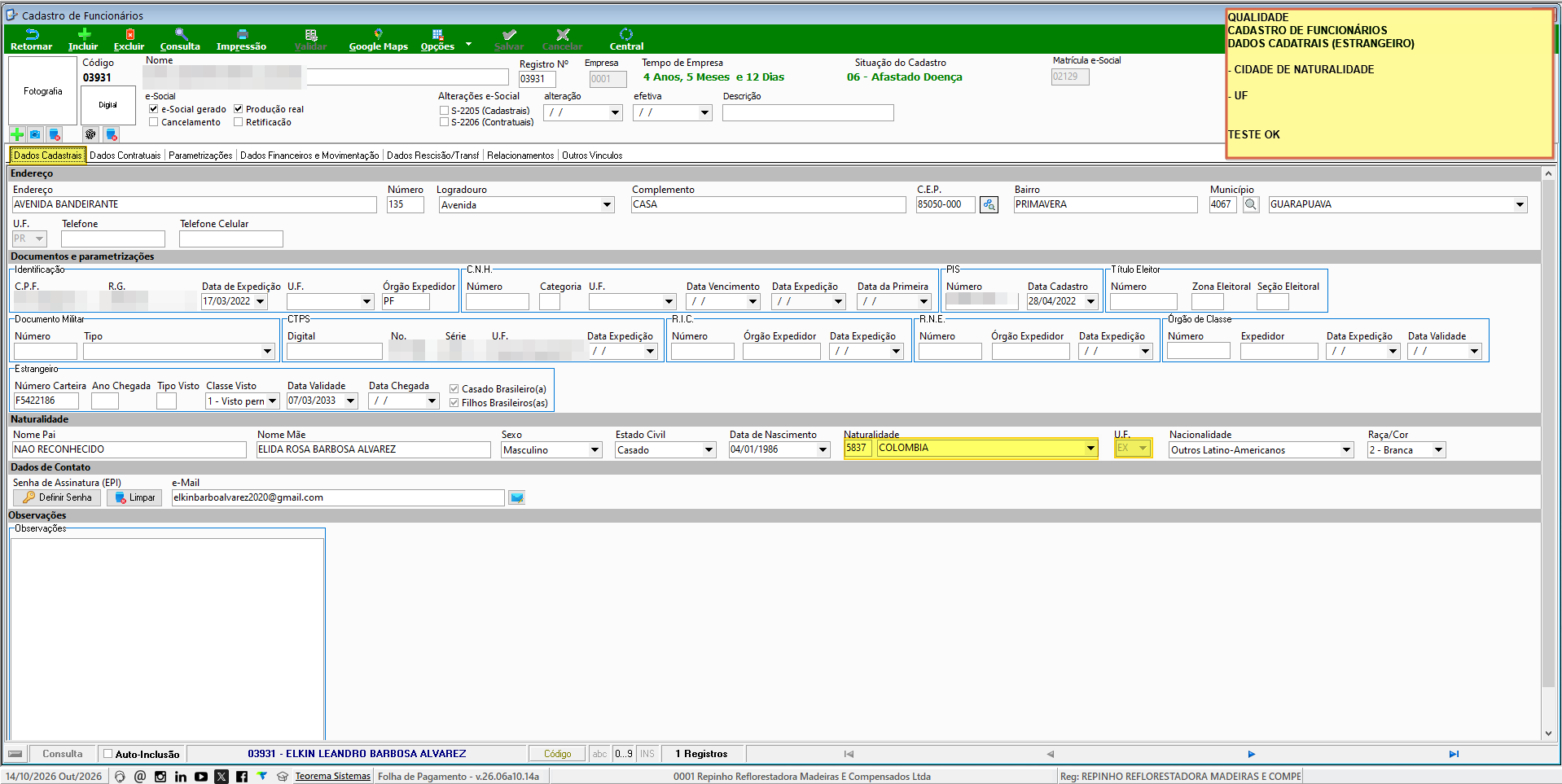Screen dimensions: 1562x784
Task: Open the Logradouro dropdown
Action: pos(607,205)
